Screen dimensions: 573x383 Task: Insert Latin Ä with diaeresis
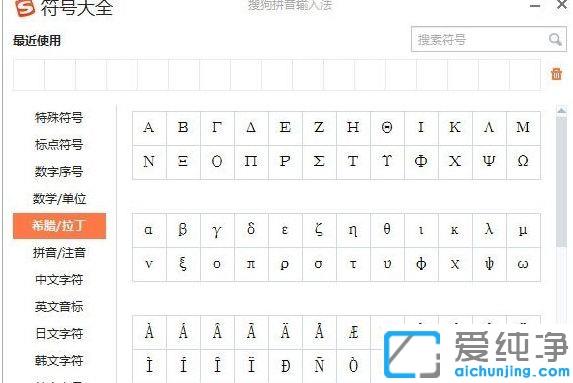(x=285, y=332)
